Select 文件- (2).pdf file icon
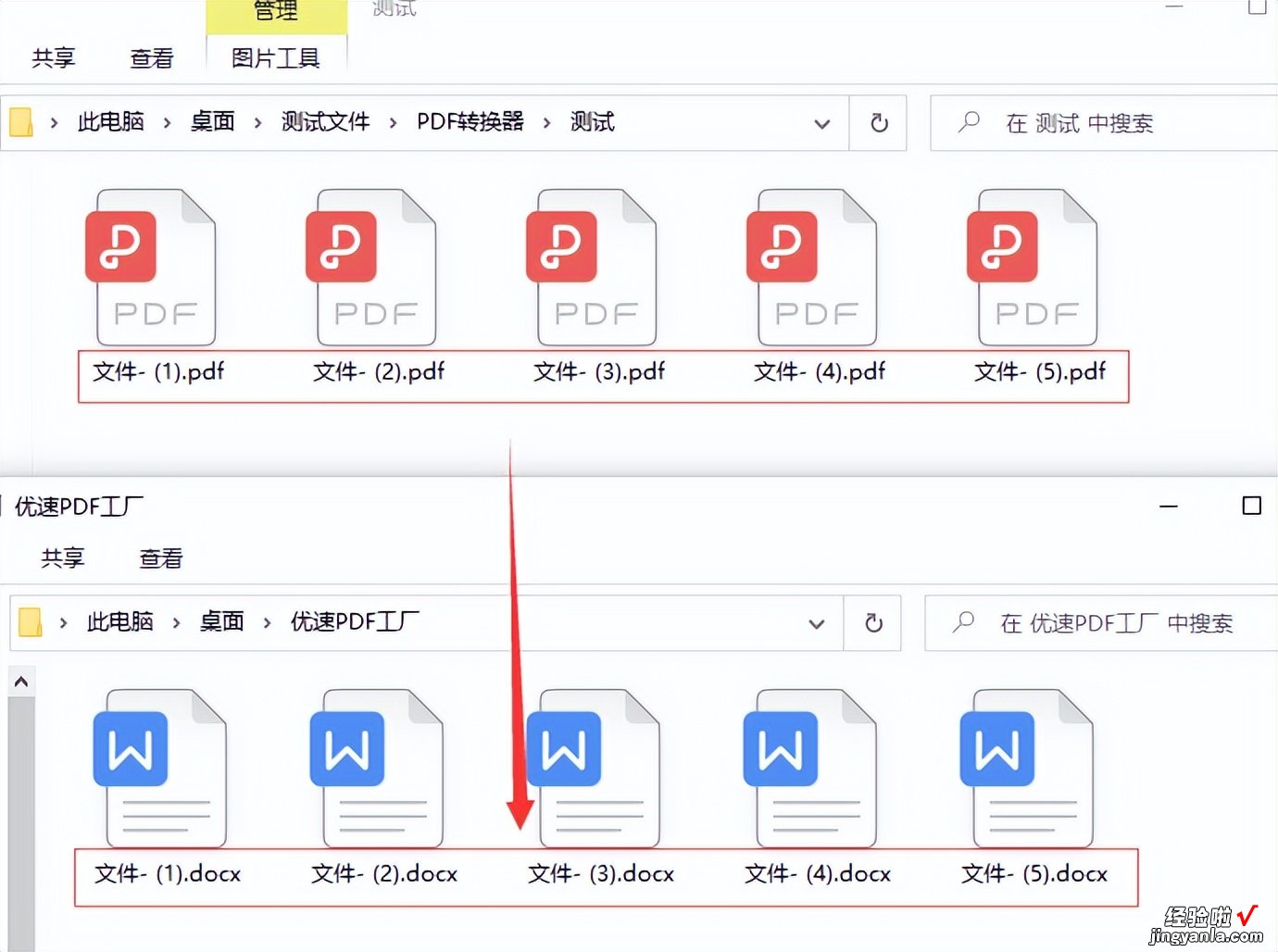This screenshot has height=952, width=1278. tap(371, 268)
